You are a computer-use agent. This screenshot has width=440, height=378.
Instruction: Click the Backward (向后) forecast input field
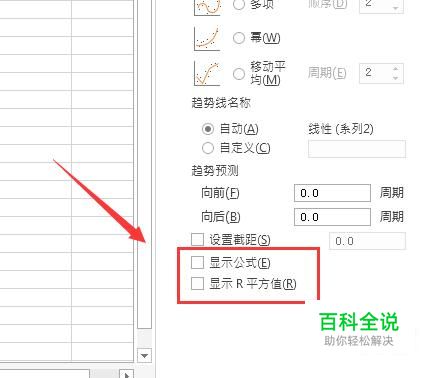click(332, 217)
